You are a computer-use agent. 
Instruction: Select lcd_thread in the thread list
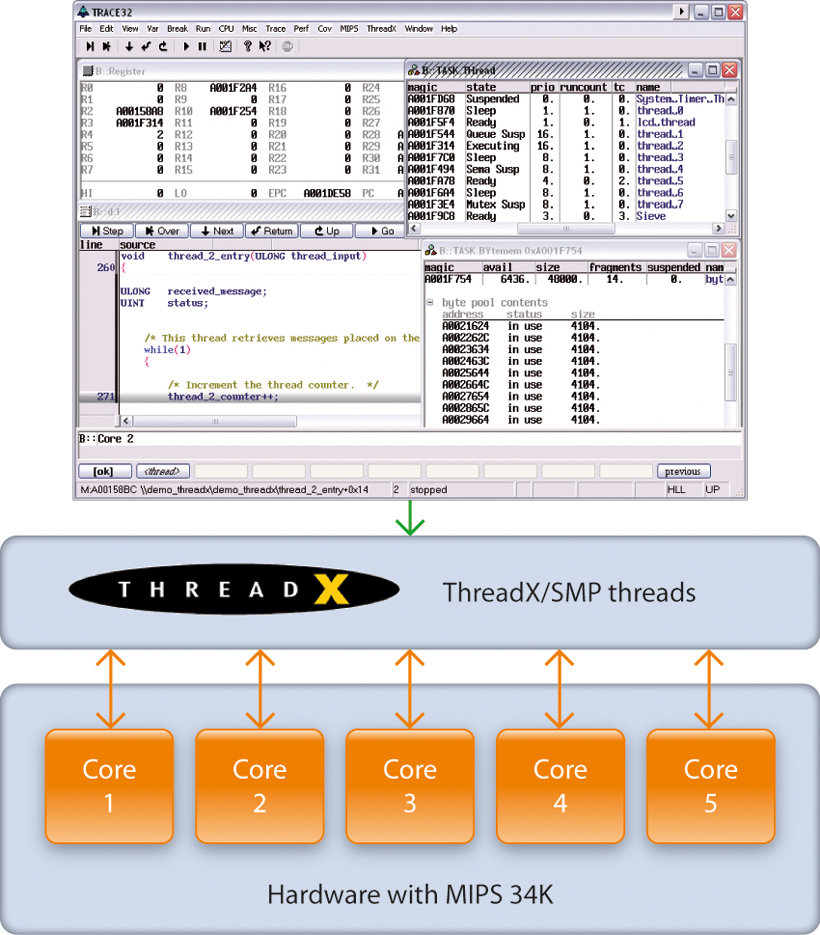coord(666,122)
